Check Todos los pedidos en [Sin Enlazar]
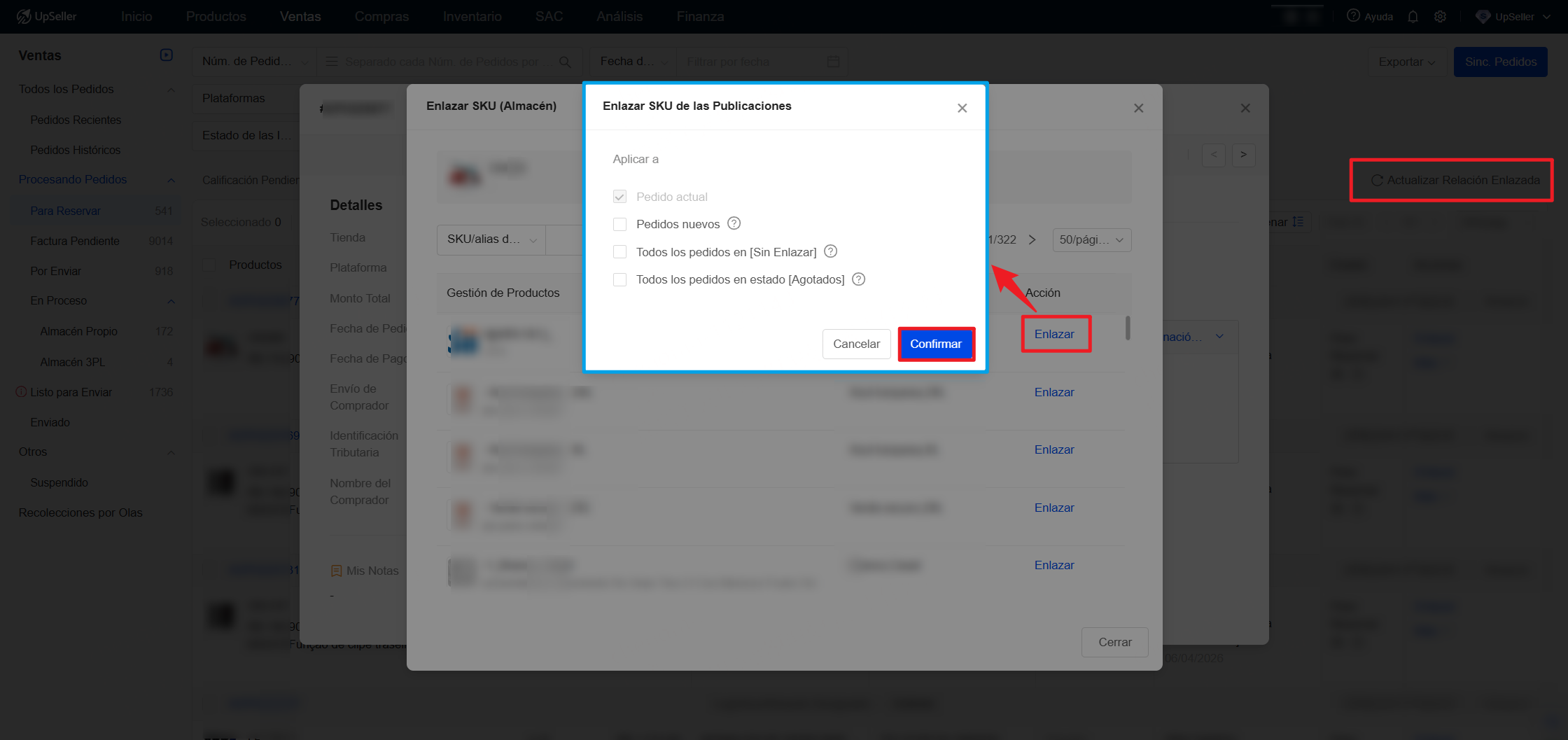The width and height of the screenshot is (1568, 740). (619, 252)
